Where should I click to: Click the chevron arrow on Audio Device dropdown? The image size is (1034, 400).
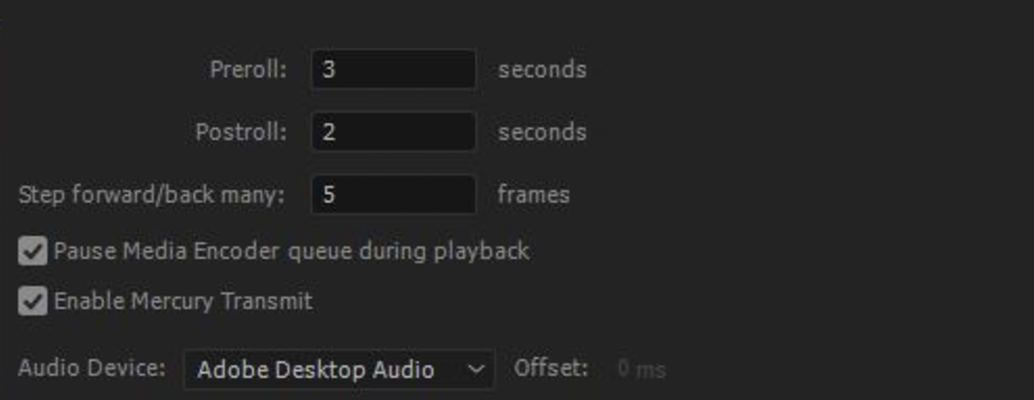tap(476, 369)
